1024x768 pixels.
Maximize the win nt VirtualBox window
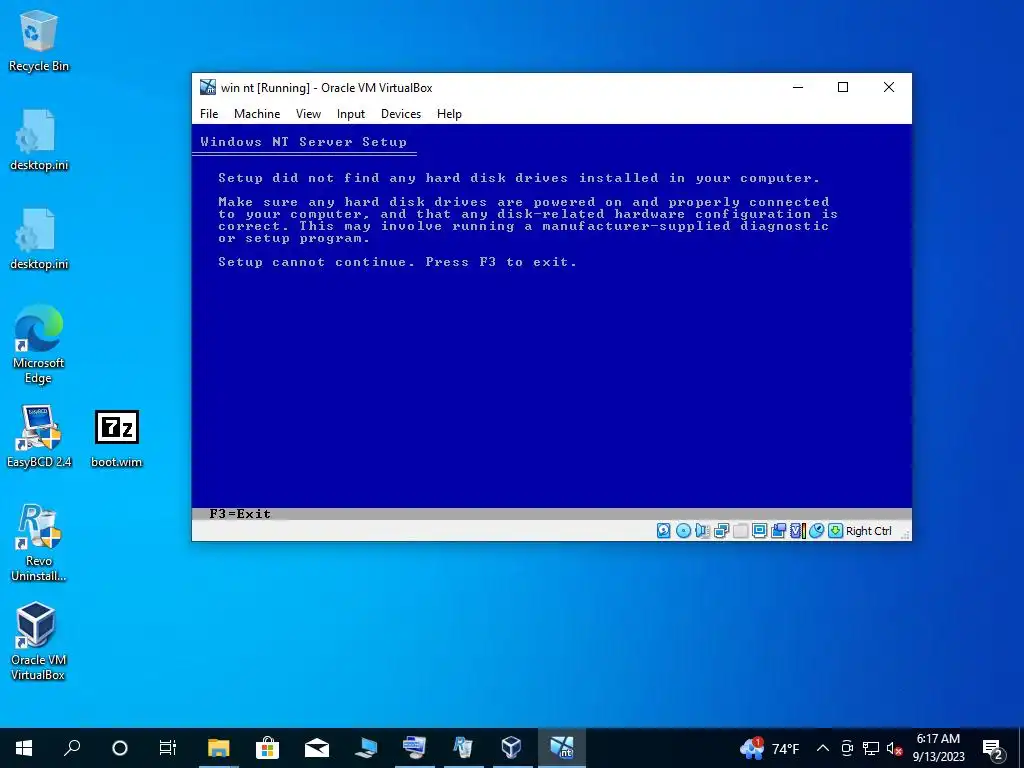coord(843,87)
